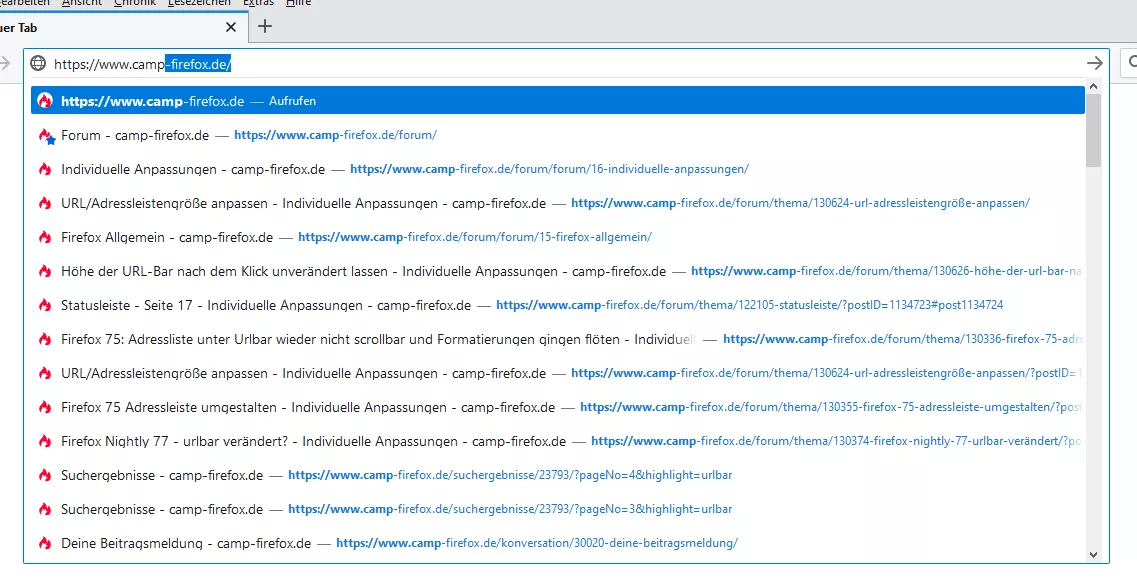Close the Neuer Tab tab
The height and width of the screenshot is (588, 1137).
coord(231,27)
